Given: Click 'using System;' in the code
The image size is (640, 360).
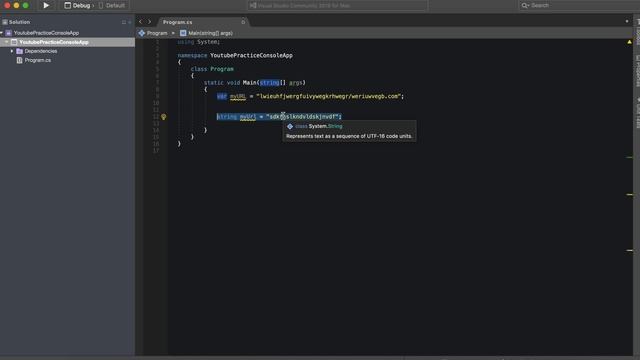Looking at the screenshot, I should [x=199, y=42].
